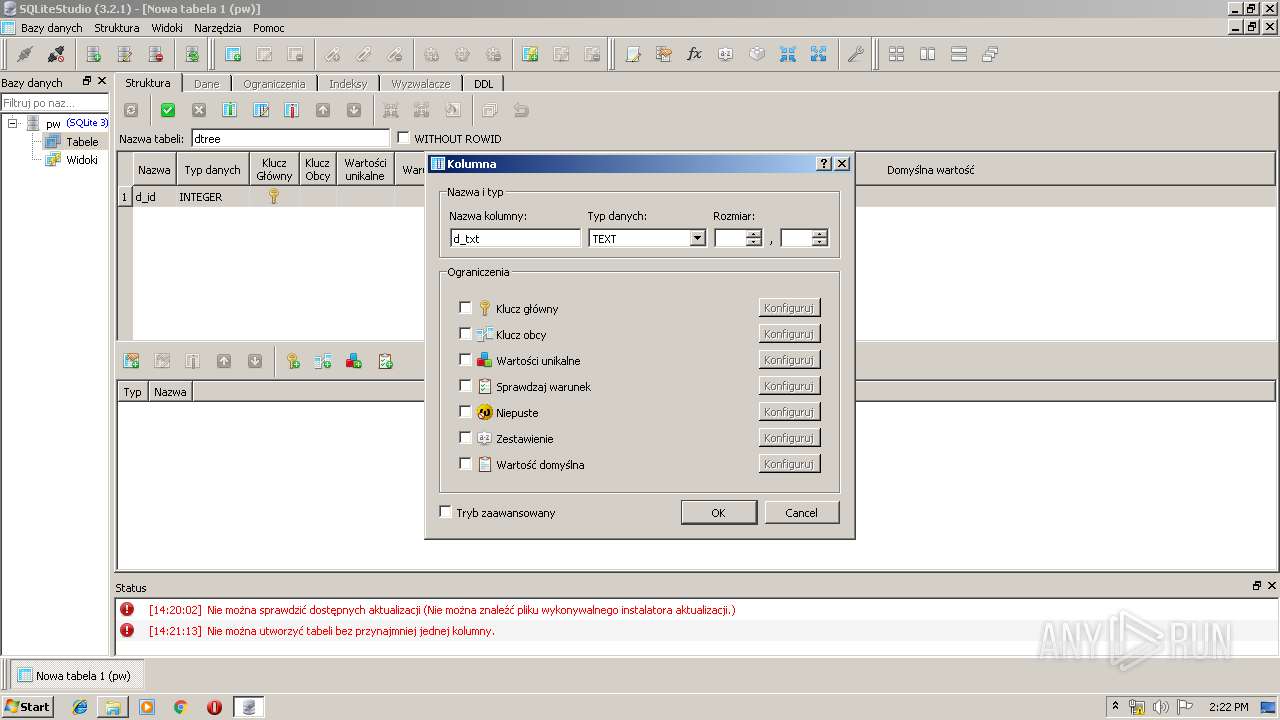Click the OK button
The height and width of the screenshot is (720, 1280).
point(718,512)
